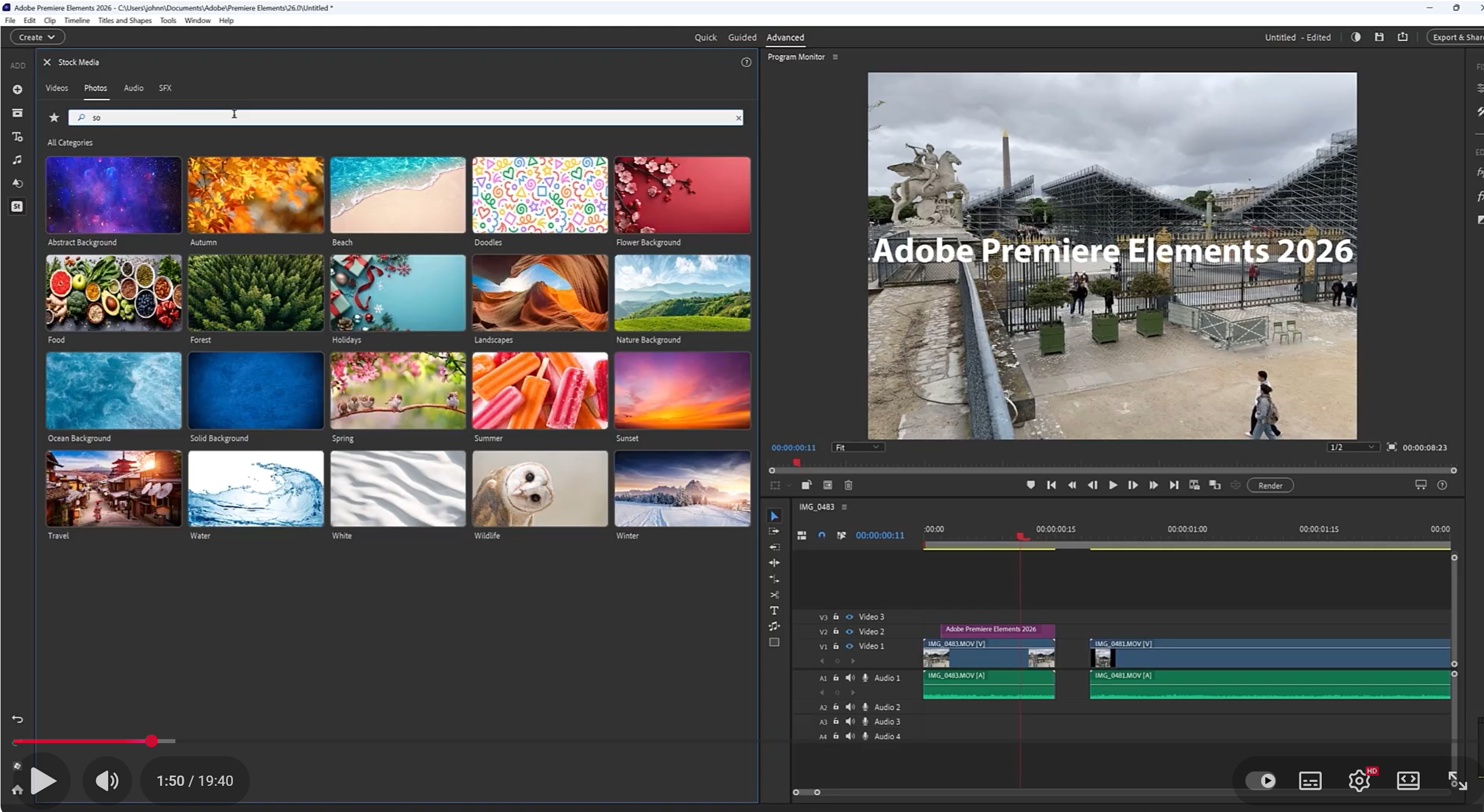
Task: Open the Sunset category thumbnail
Action: click(x=682, y=391)
